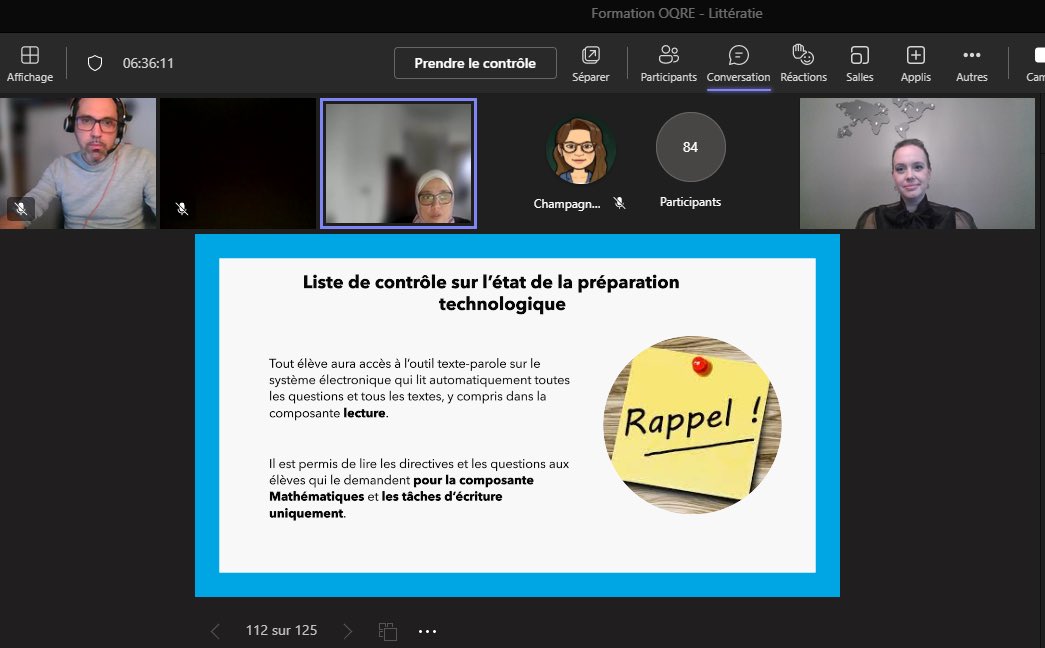The image size is (1045, 648).
Task: Open the Réactions menu
Action: point(804,63)
